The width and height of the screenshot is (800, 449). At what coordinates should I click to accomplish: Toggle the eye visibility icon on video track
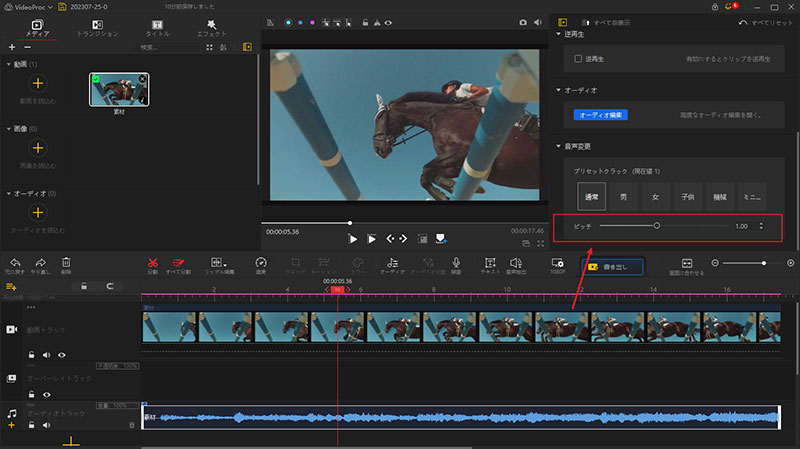(62, 355)
